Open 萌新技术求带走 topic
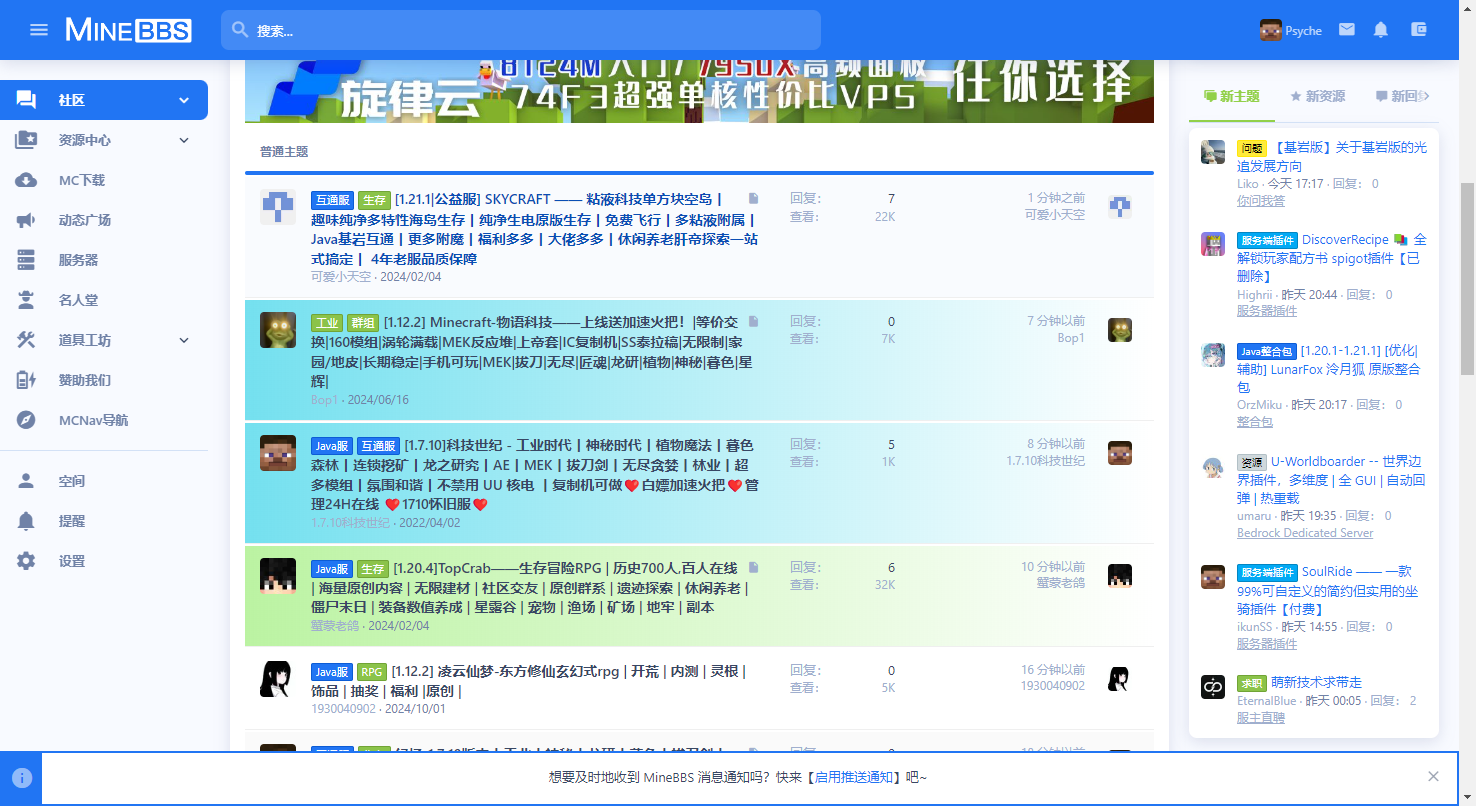The image size is (1476, 806). coord(1316,682)
